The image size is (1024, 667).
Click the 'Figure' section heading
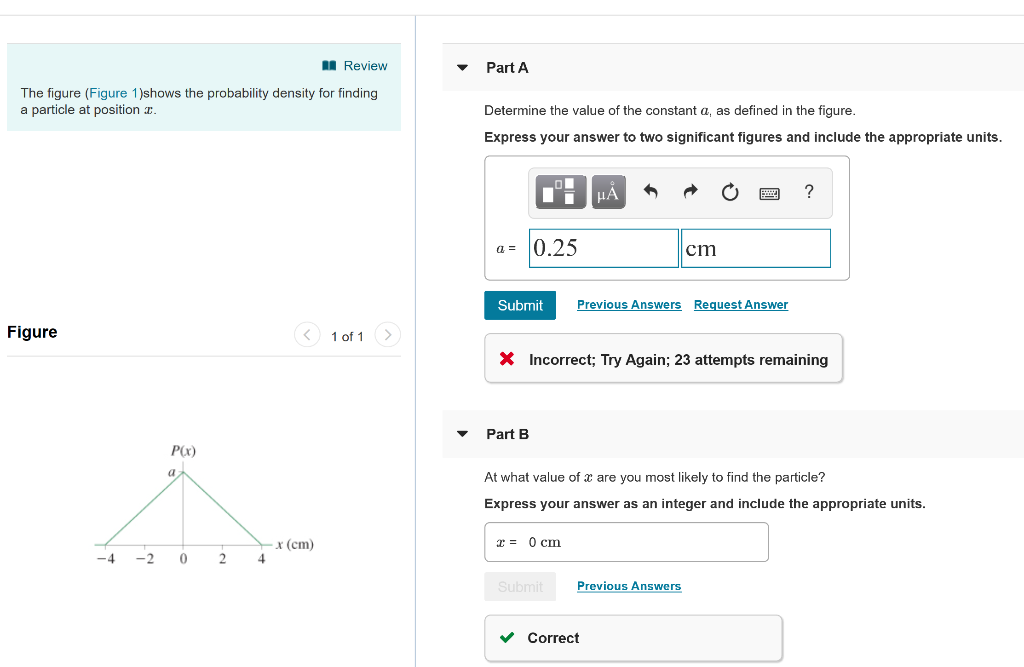click(x=32, y=332)
